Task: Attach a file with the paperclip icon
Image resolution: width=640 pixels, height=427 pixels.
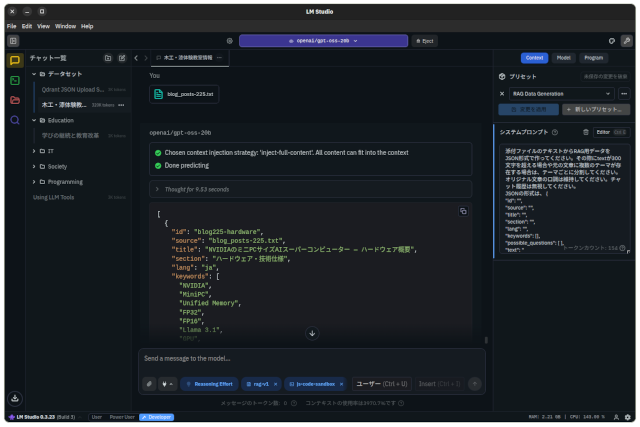Action: pyautogui.click(x=149, y=384)
